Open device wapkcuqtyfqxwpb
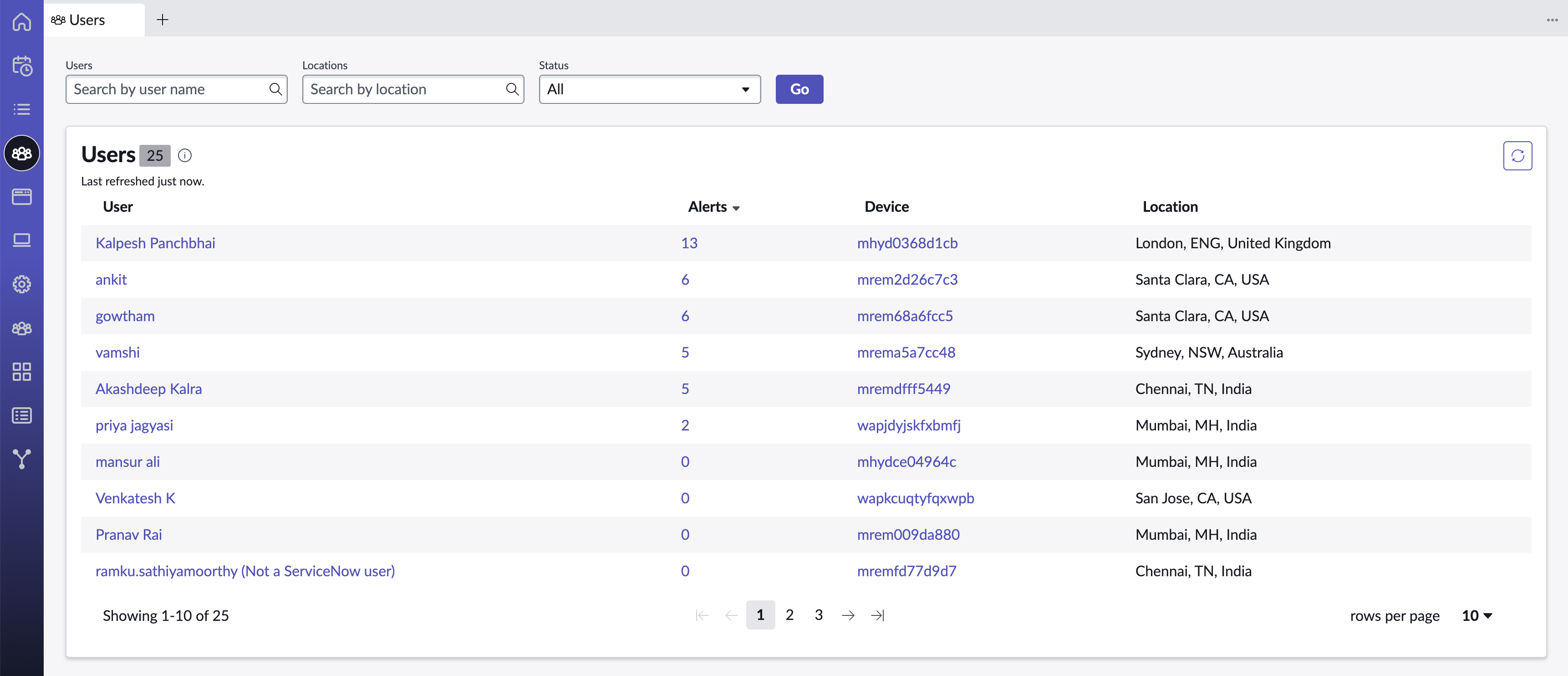This screenshot has width=1568, height=676. tap(916, 499)
